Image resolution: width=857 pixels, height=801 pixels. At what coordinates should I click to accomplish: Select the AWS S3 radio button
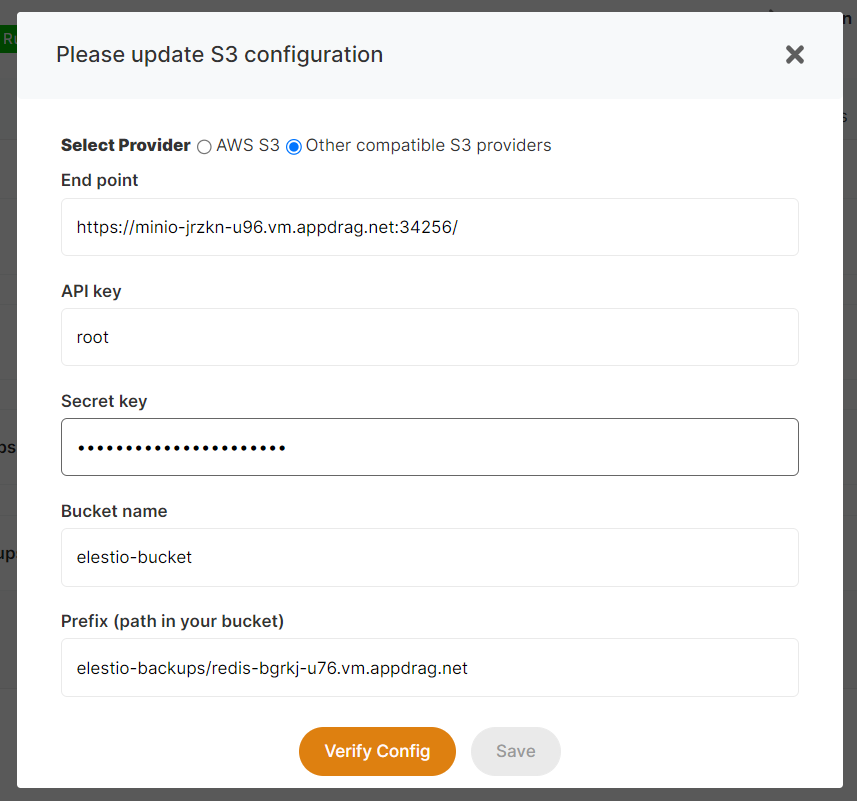(x=204, y=146)
